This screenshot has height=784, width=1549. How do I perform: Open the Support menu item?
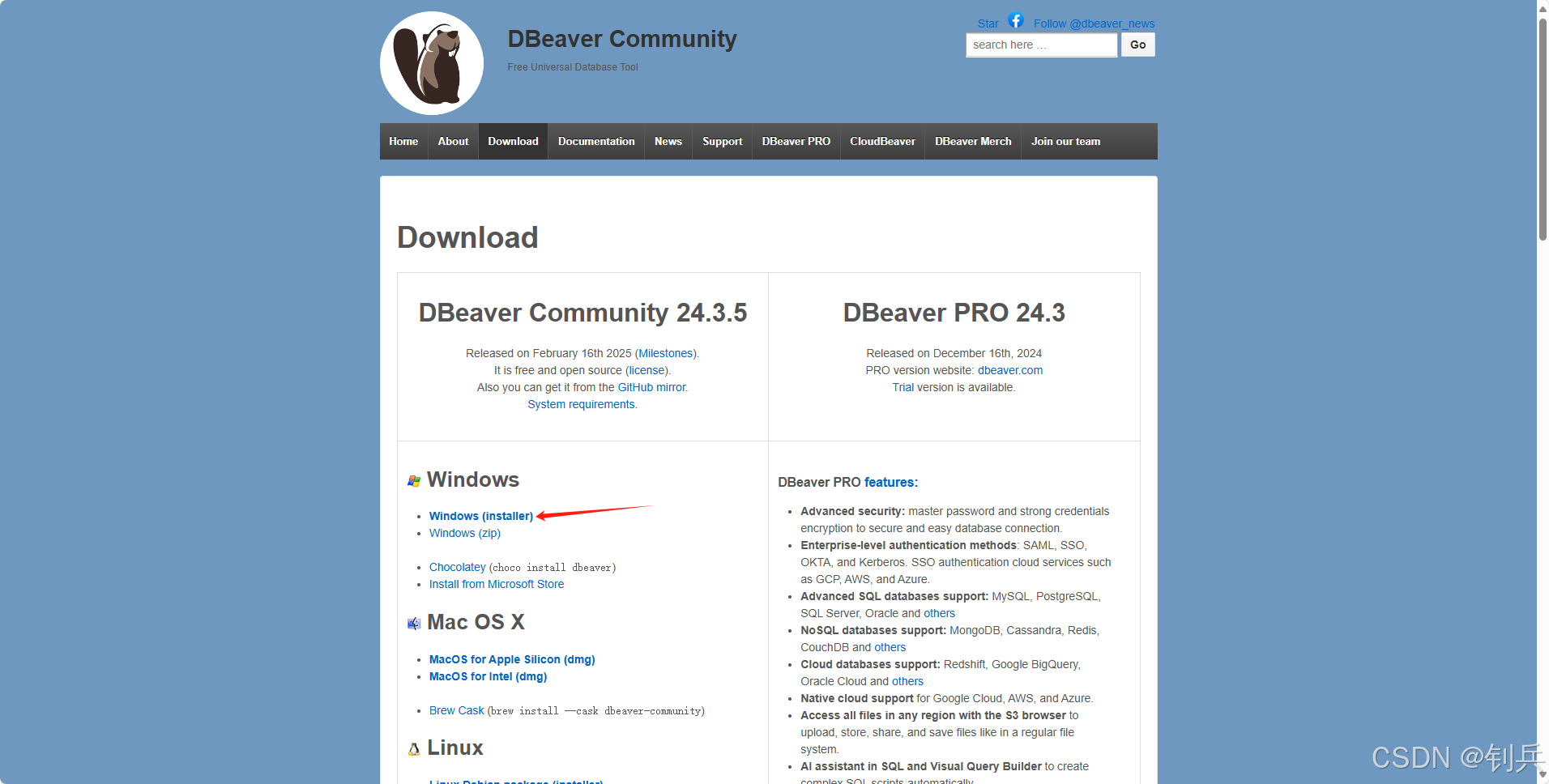click(x=722, y=141)
